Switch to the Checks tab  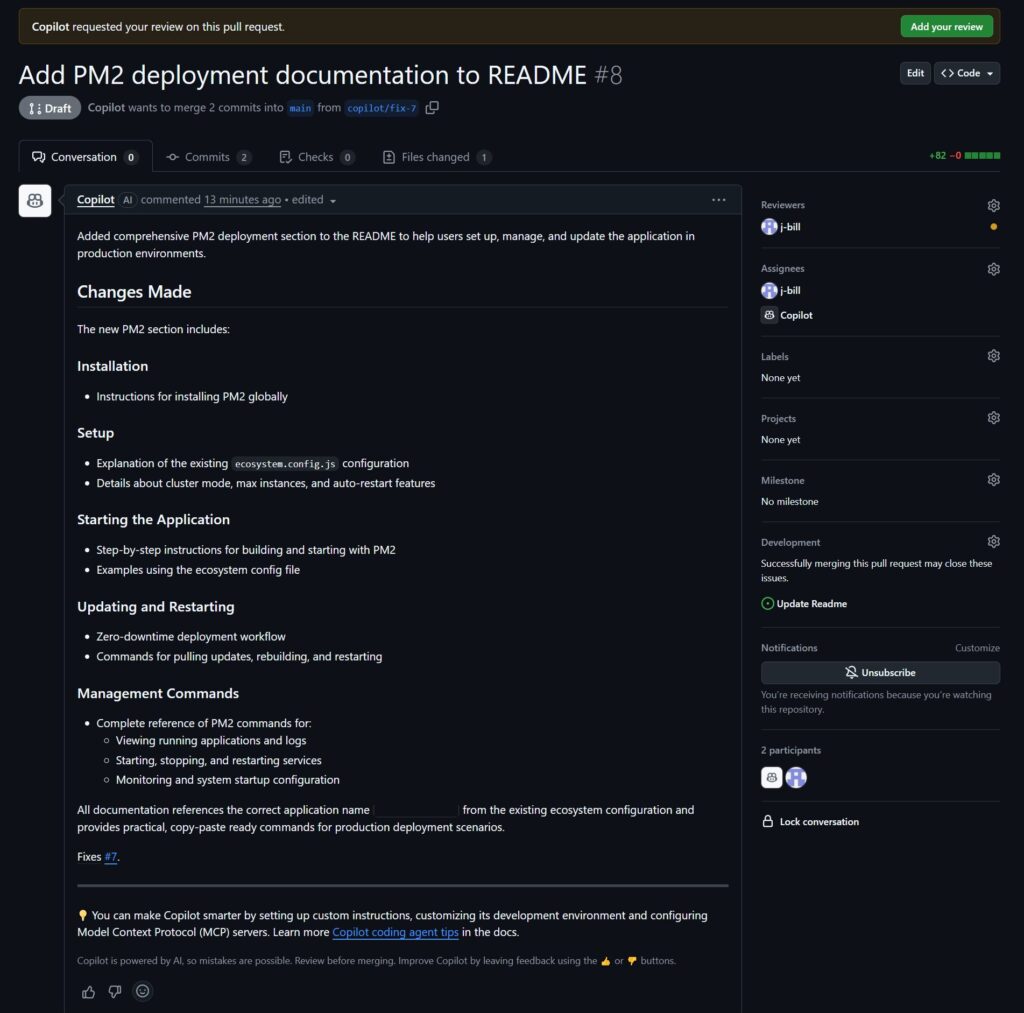pos(317,157)
